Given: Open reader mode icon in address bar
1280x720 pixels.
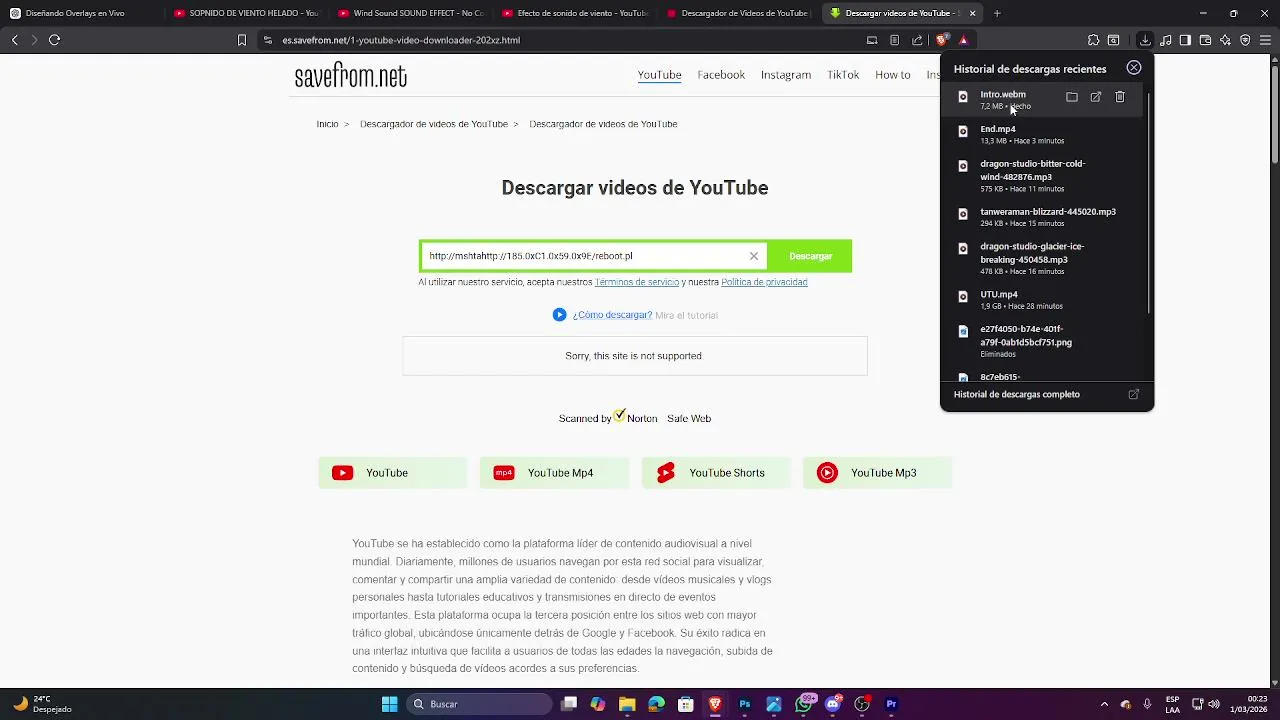Looking at the screenshot, I should click(x=894, y=40).
